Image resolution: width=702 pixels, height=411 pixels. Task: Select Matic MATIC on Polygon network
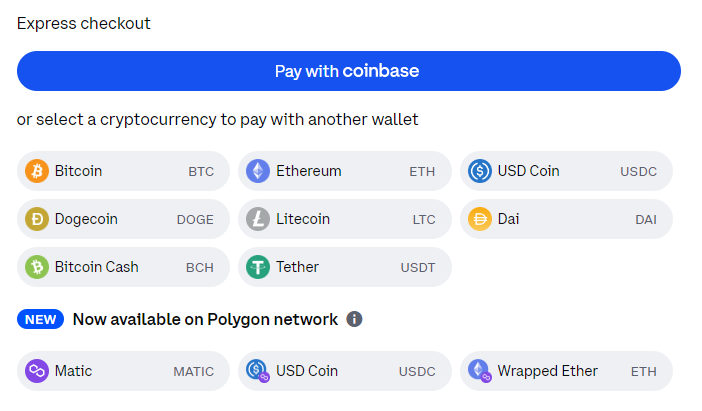123,371
